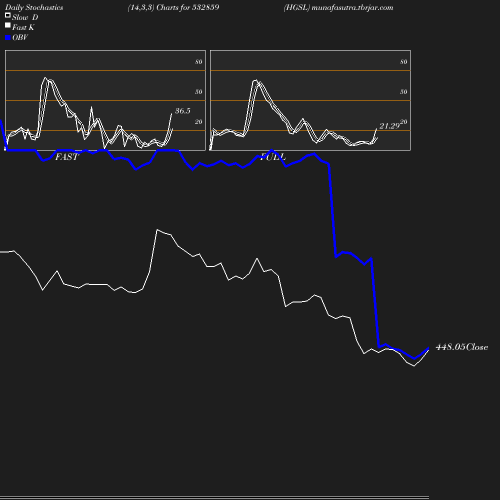Click the 80 axis label in FULL chart
Image resolution: width=500 pixels, height=500 pixels.
(404, 62)
